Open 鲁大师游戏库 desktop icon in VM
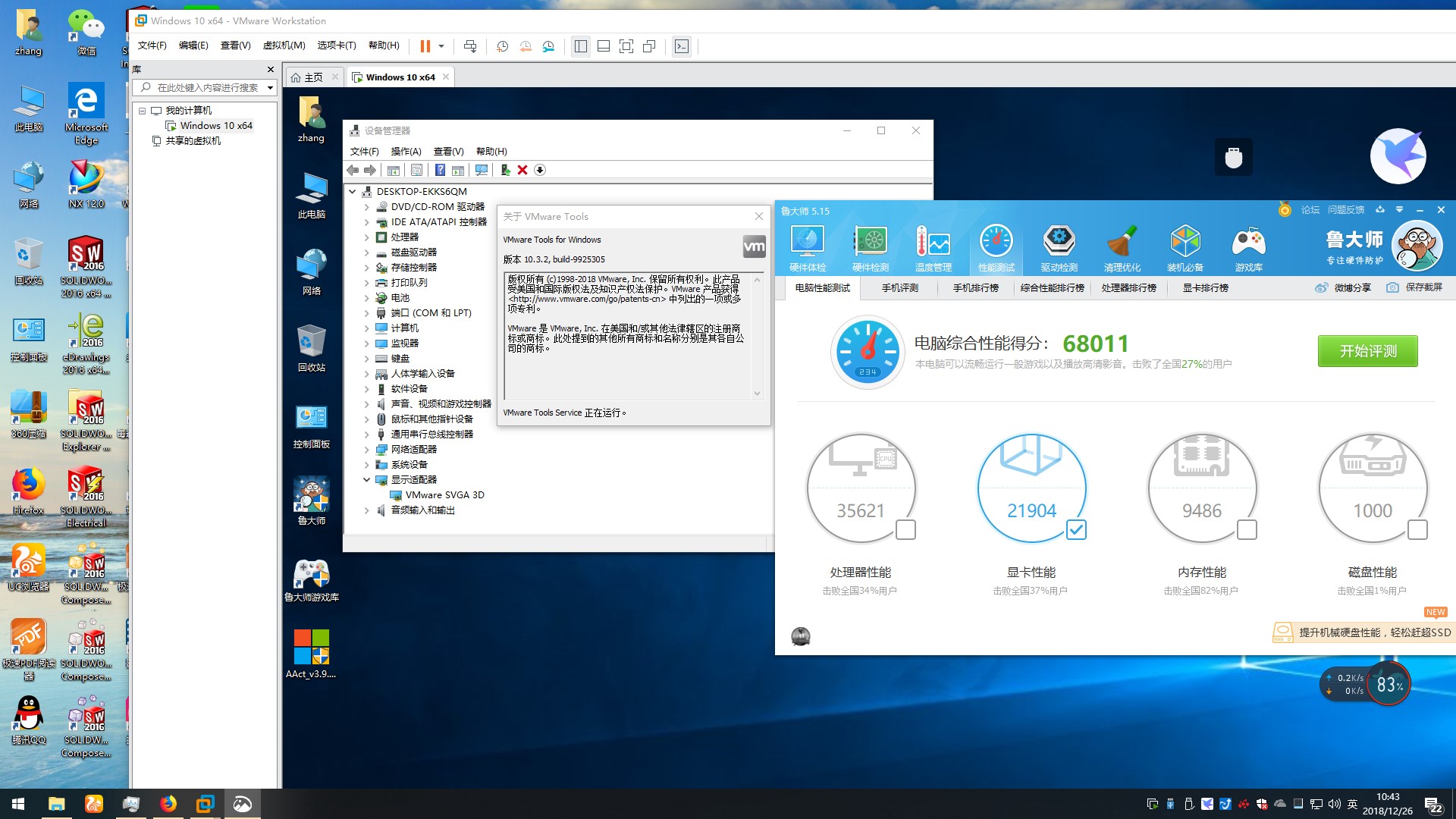This screenshot has width=1456, height=819. 312,580
